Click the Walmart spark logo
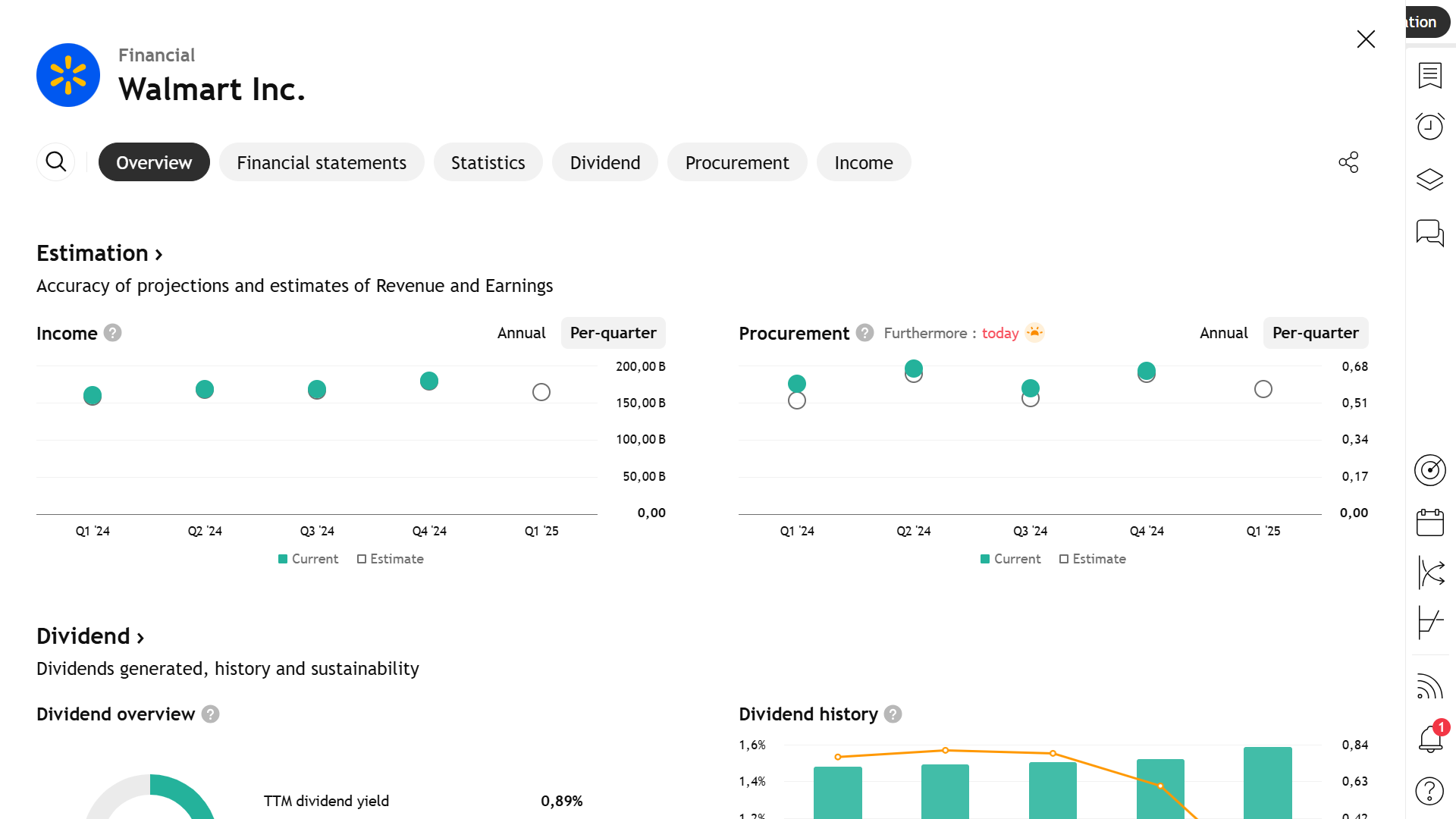Image resolution: width=1456 pixels, height=819 pixels. pyautogui.click(x=68, y=75)
